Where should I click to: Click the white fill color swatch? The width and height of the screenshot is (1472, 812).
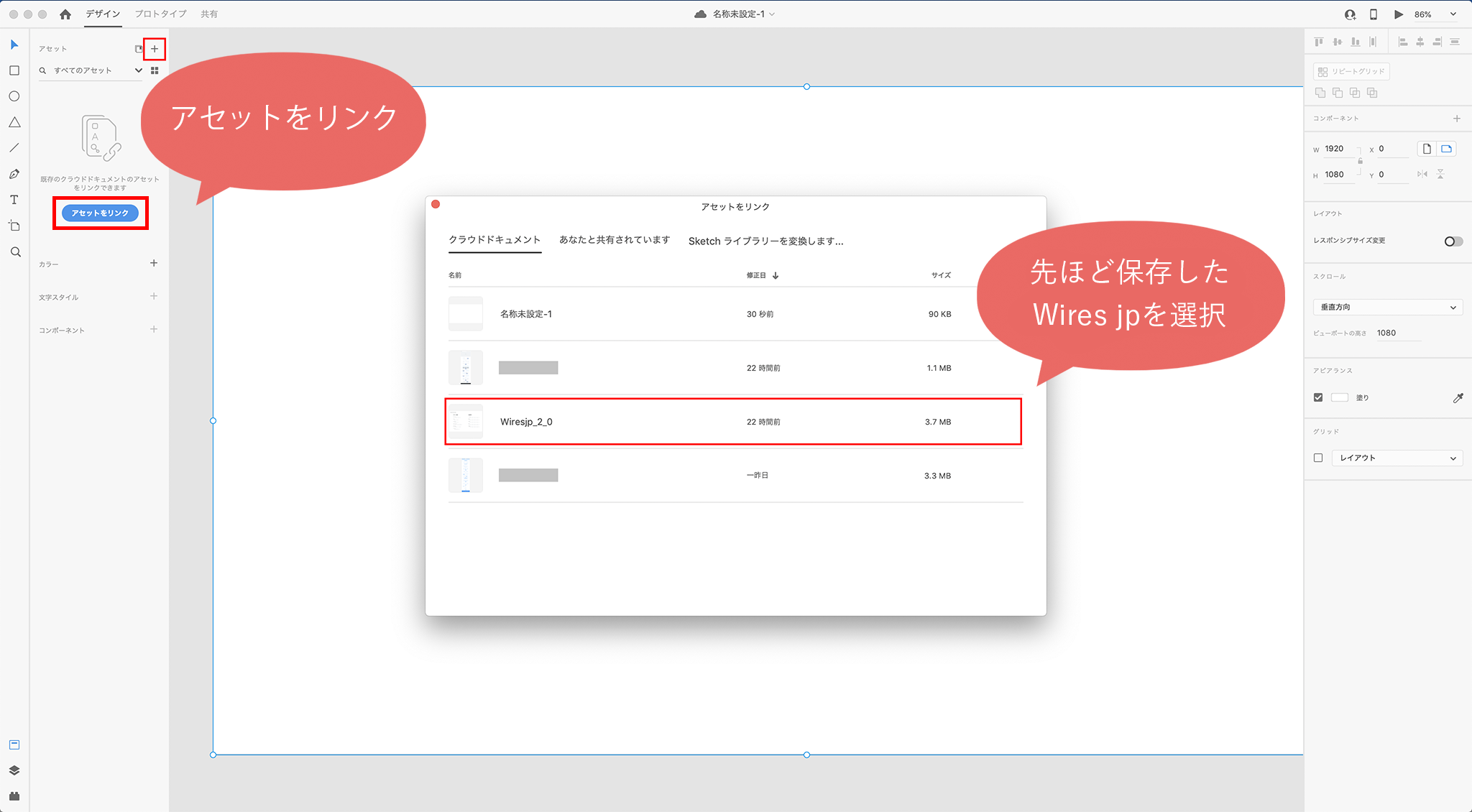tap(1339, 397)
